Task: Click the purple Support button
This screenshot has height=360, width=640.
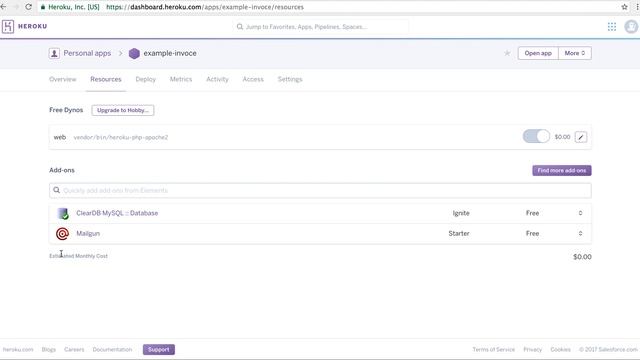Action: pyautogui.click(x=159, y=349)
